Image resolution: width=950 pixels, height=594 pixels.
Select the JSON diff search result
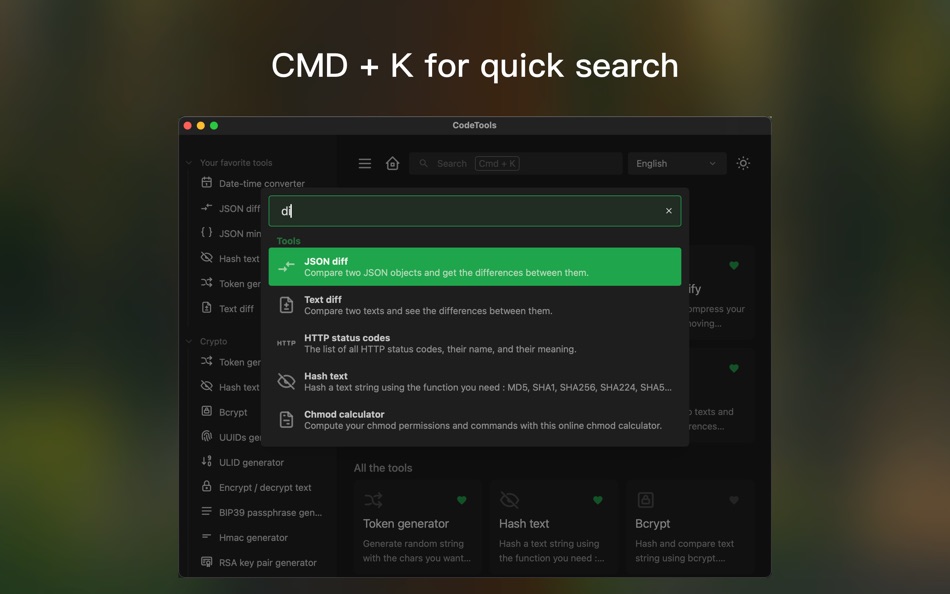pos(475,267)
